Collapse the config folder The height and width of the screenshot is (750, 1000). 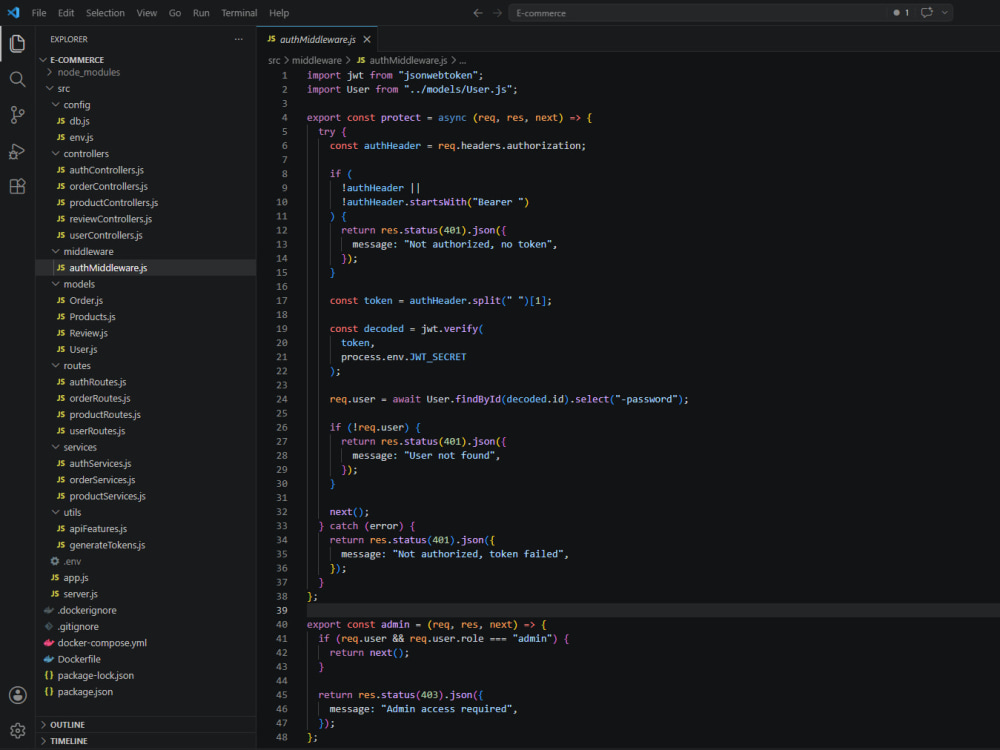coord(77,105)
